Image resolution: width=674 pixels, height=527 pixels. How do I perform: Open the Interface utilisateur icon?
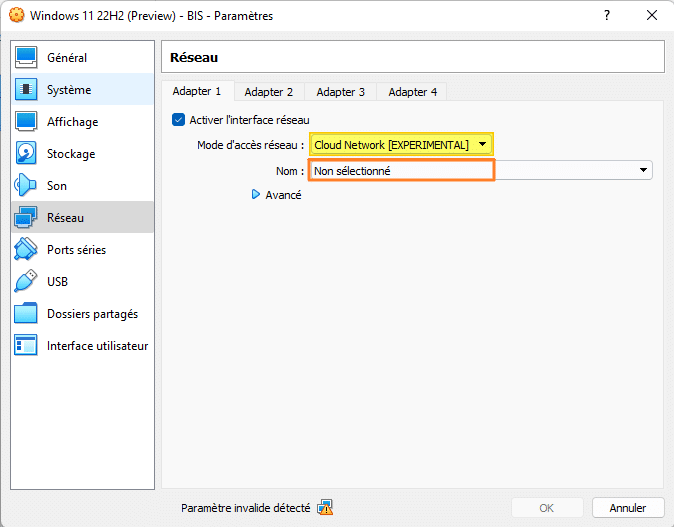(x=26, y=345)
